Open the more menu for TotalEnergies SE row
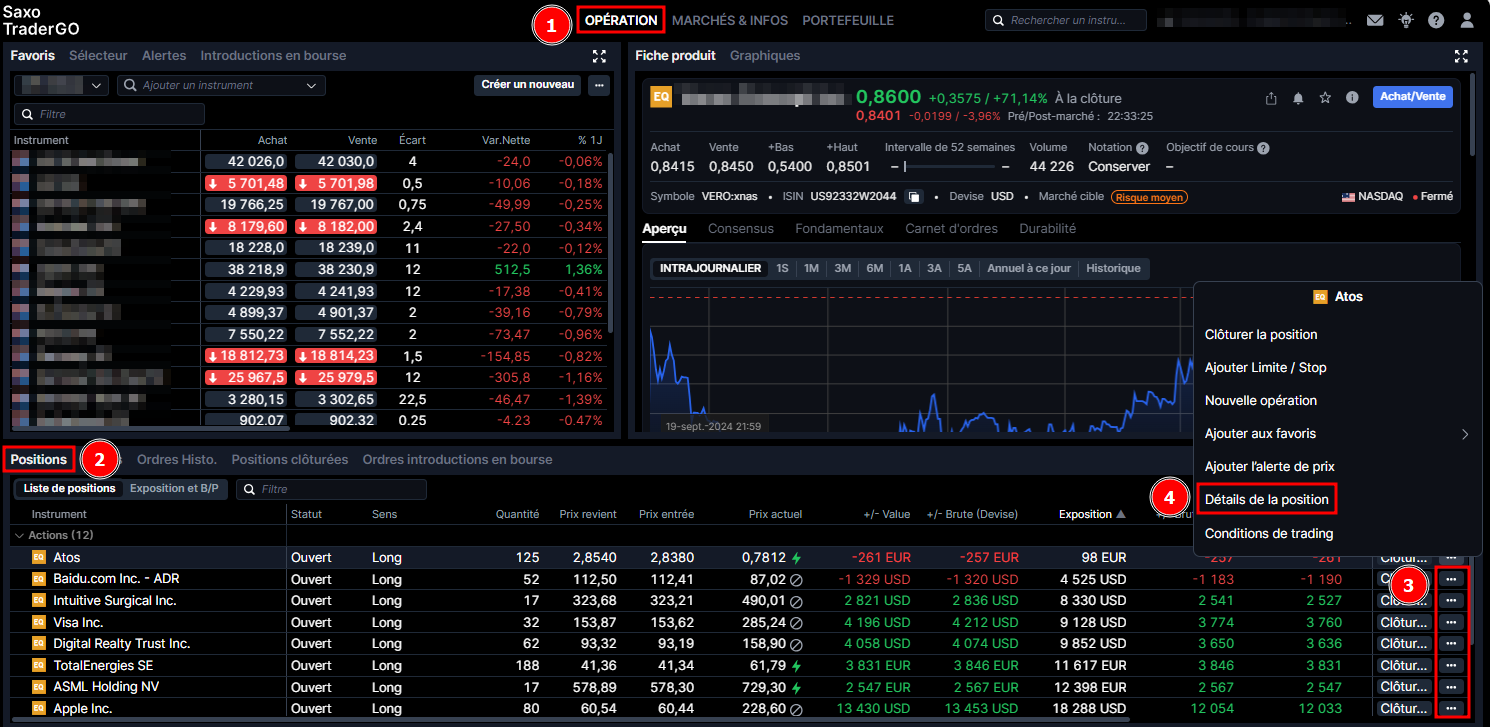This screenshot has height=727, width=1490. (x=1451, y=665)
